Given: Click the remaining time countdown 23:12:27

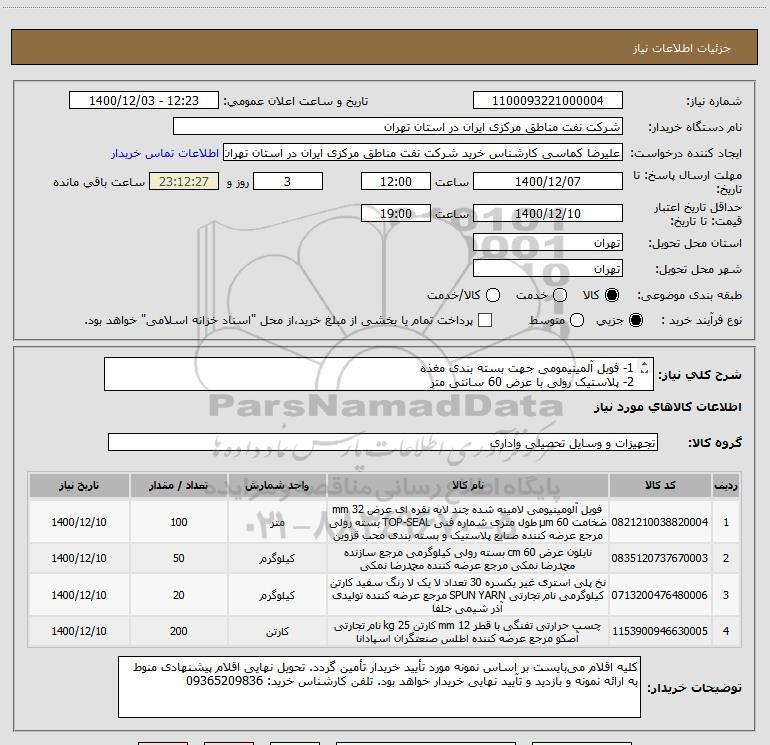Looking at the screenshot, I should [x=184, y=181].
